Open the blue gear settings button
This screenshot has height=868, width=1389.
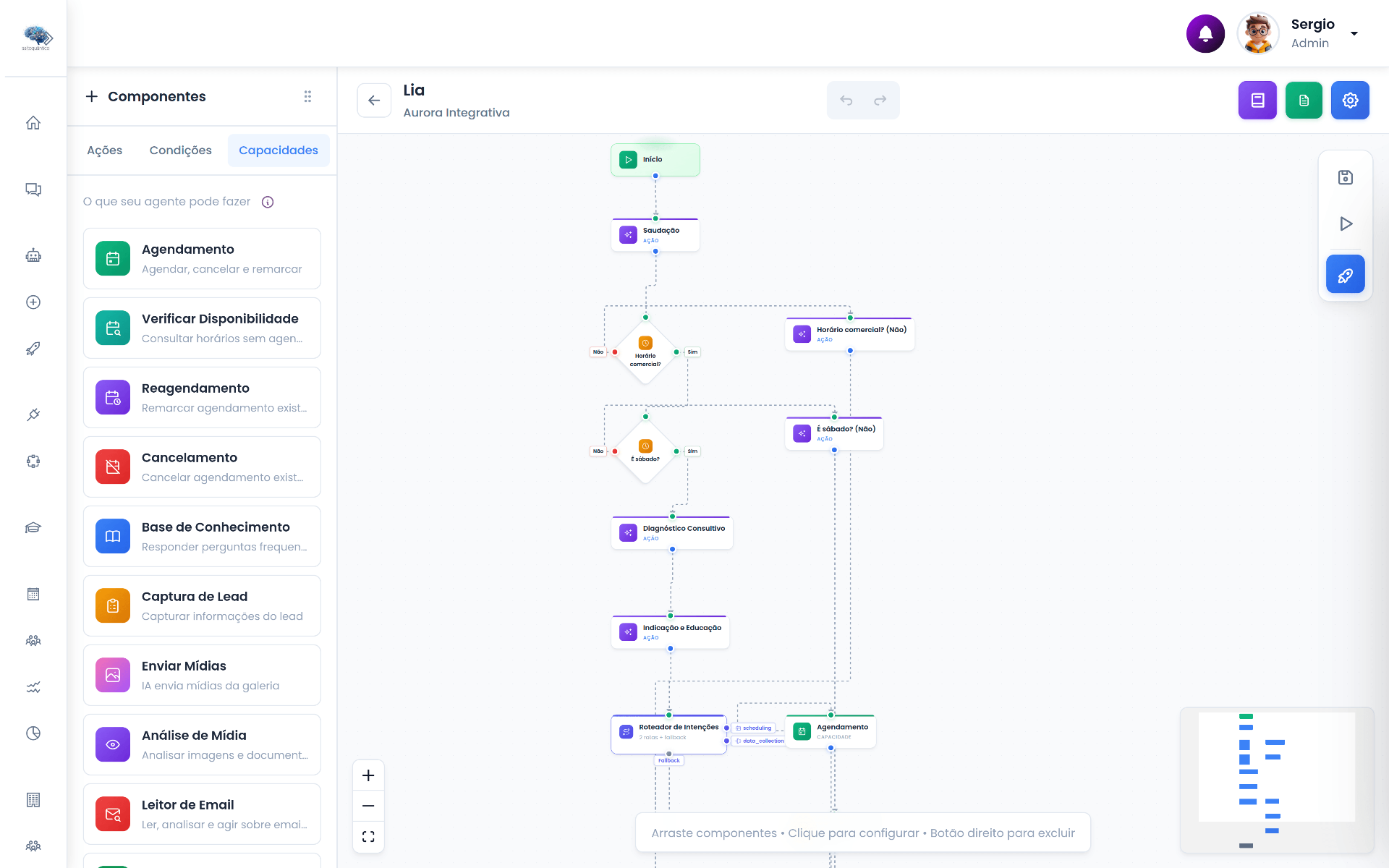(1350, 100)
